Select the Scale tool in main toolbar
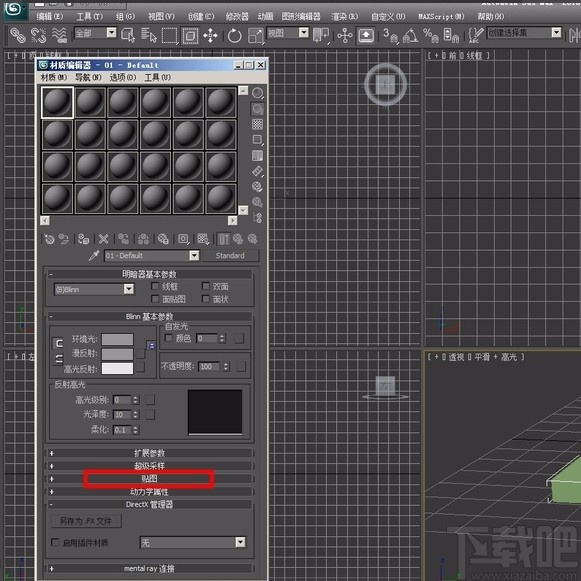The height and width of the screenshot is (581, 581). 255,36
